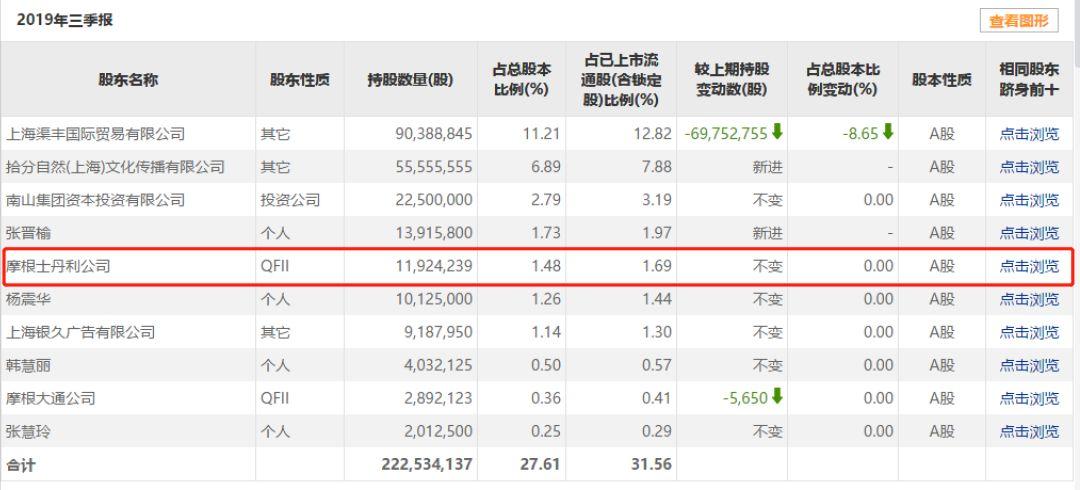Select shareholder name 南山集团资本投资有限公司
1080x490 pixels.
95,200
